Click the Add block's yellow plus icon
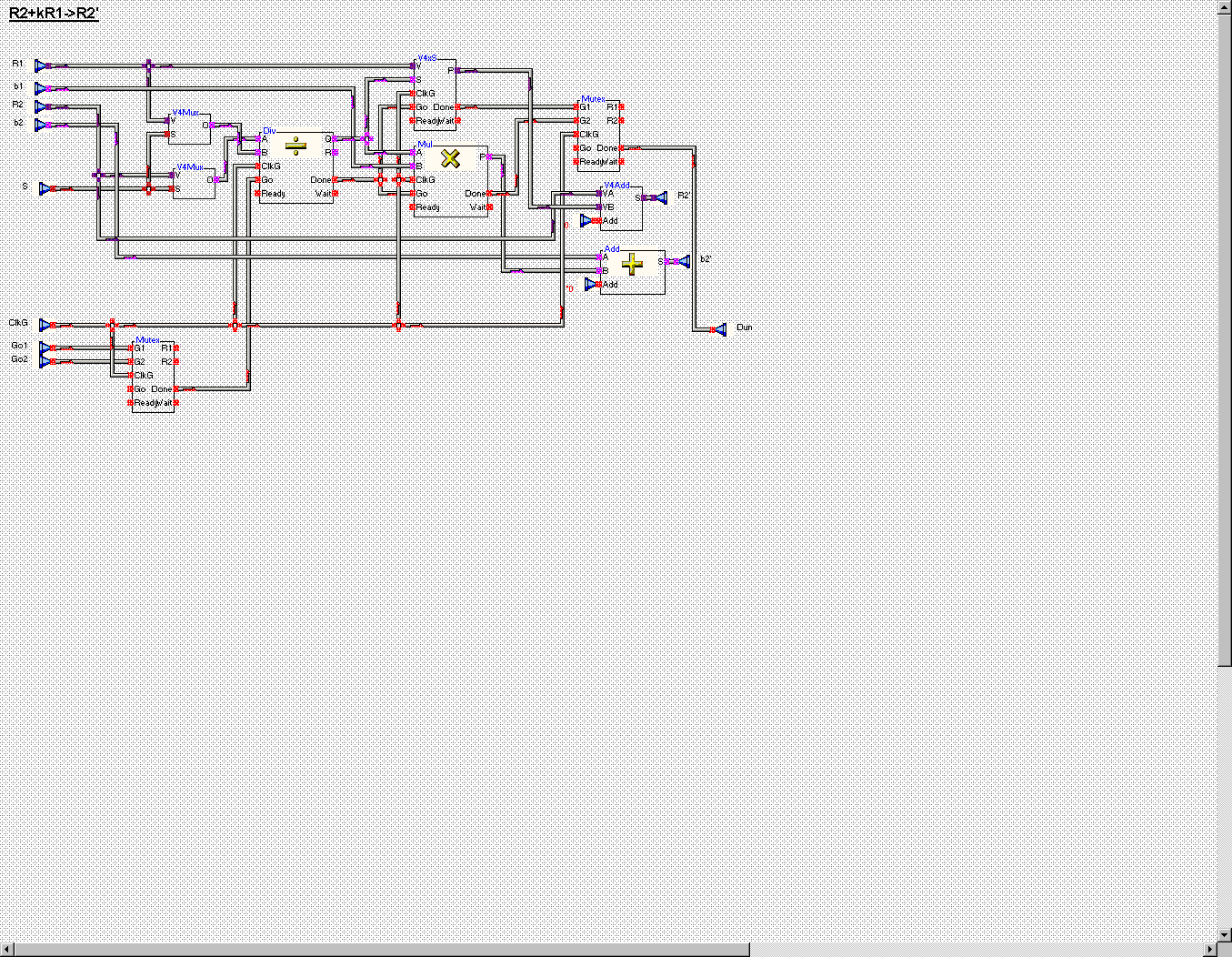 pyautogui.click(x=632, y=264)
